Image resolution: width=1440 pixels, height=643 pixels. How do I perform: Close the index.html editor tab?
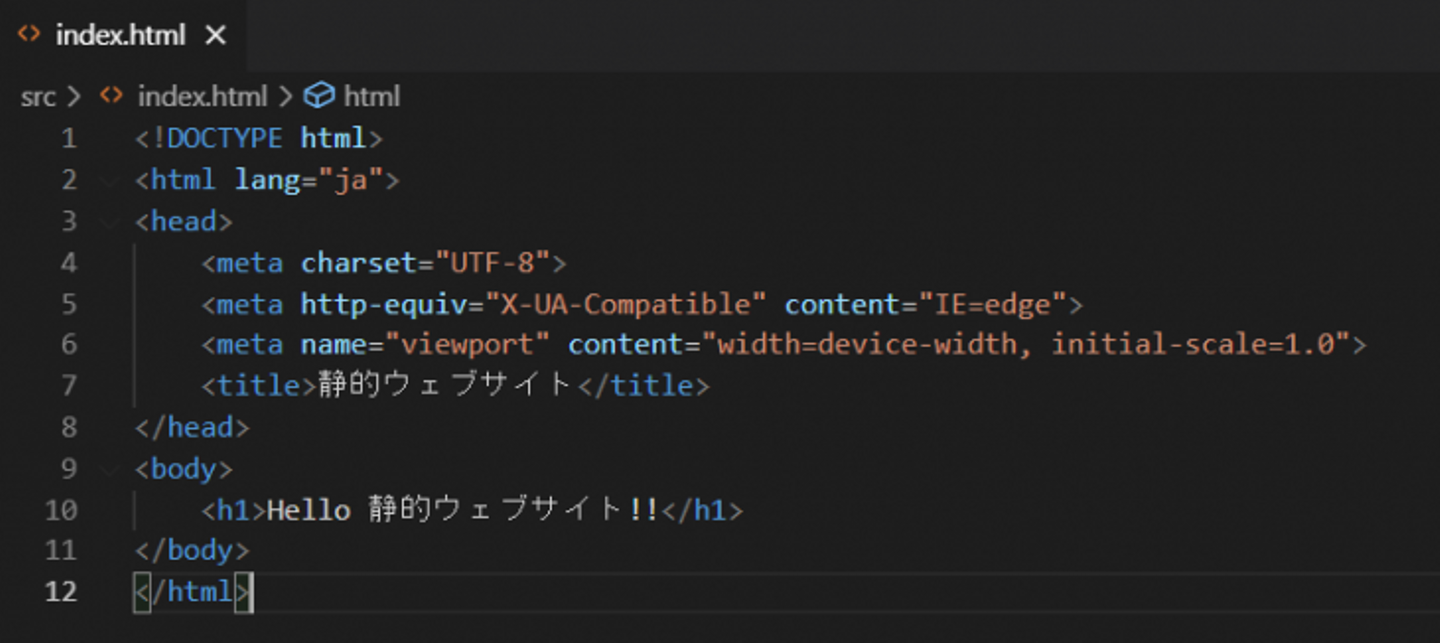click(x=215, y=35)
